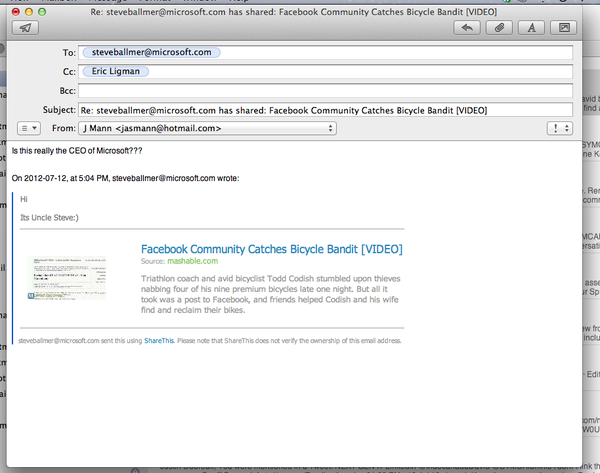Click the 'On 2012-07-12, at 5:04 PM' line

(x=126, y=178)
